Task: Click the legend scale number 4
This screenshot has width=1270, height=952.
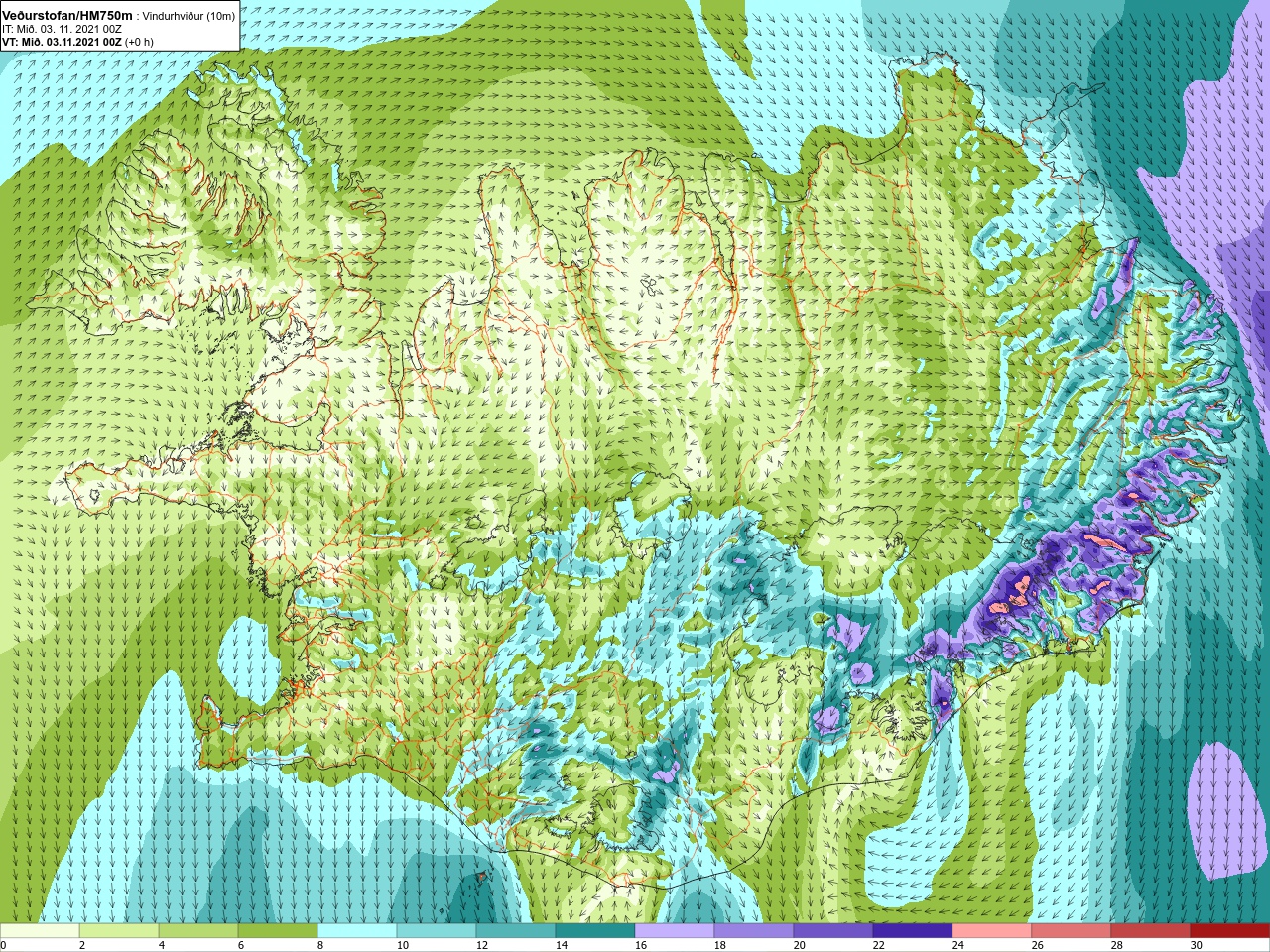Action: coord(163,945)
